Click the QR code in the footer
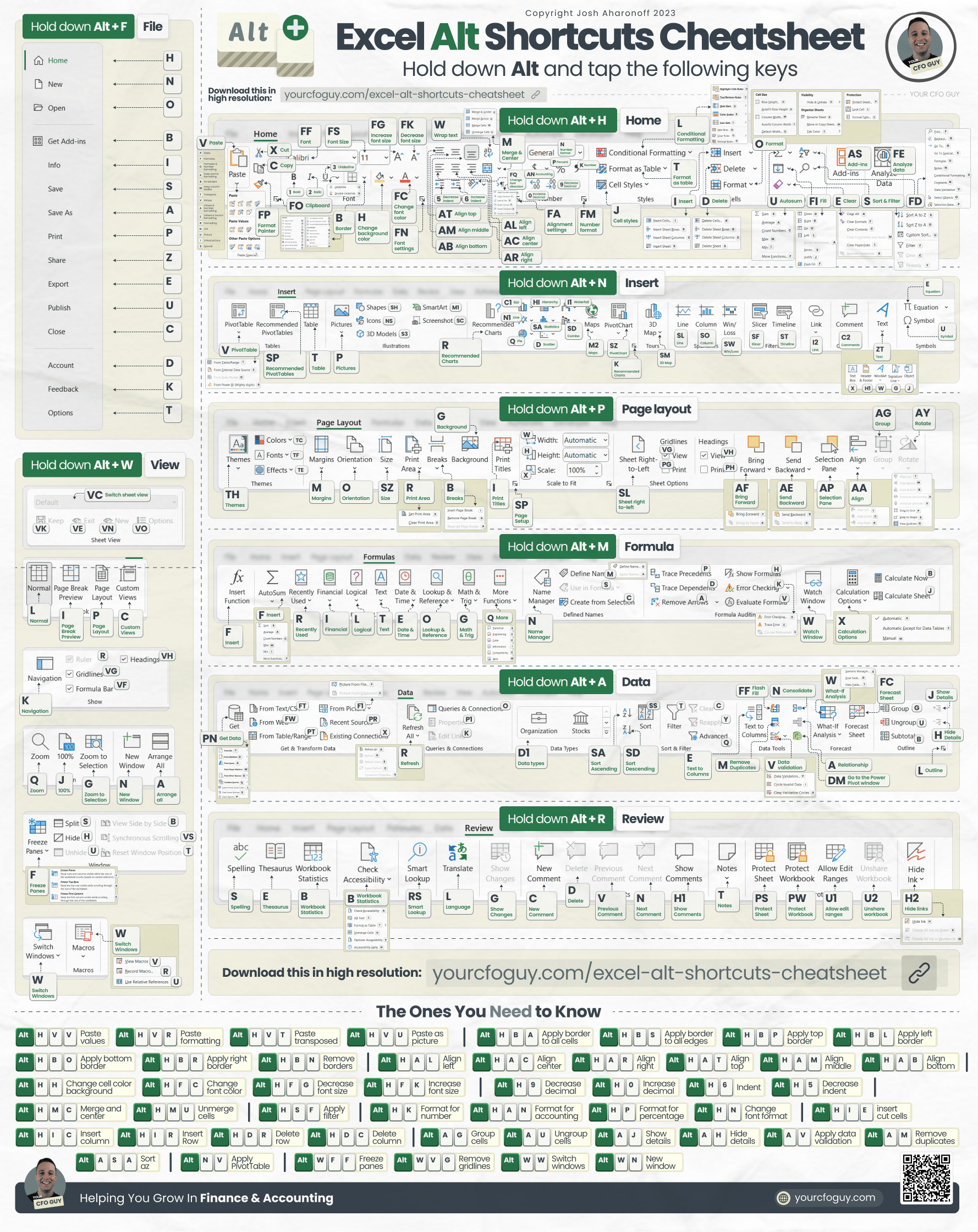 coord(926,1178)
